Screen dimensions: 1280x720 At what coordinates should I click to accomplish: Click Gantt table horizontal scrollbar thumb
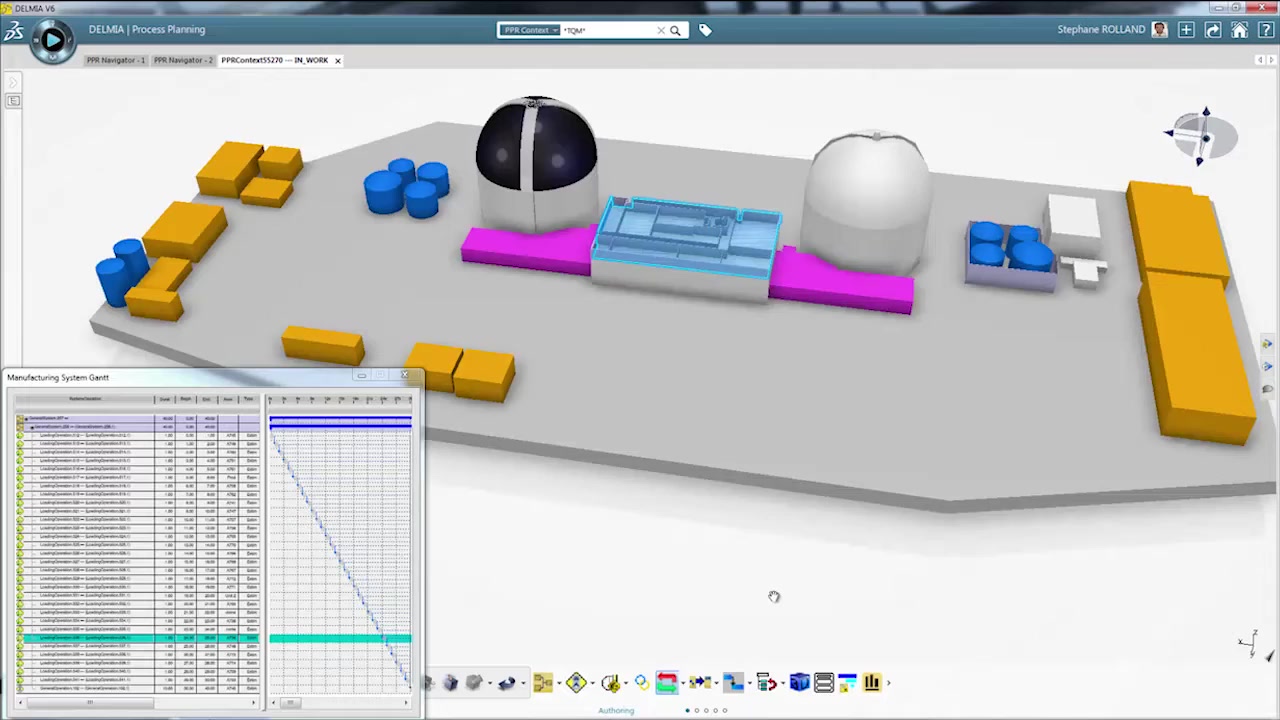pyautogui.click(x=90, y=703)
